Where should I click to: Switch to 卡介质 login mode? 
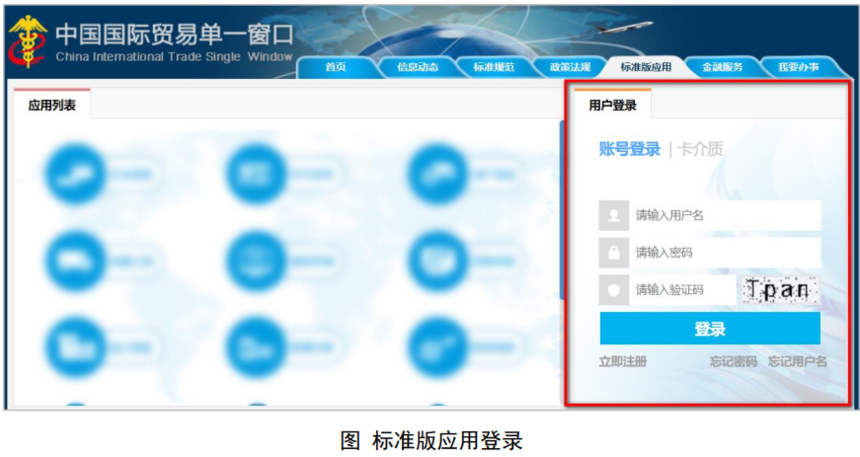(700, 150)
